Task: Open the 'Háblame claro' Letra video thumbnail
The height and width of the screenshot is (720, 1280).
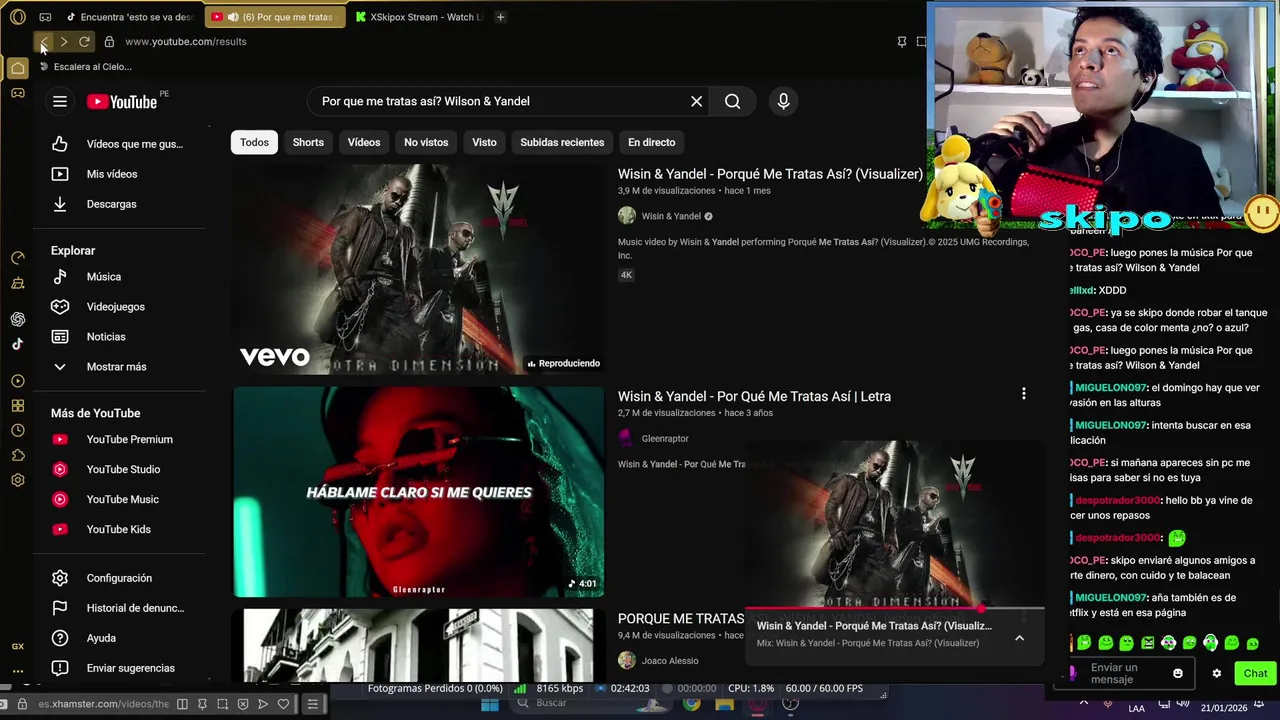Action: 418,492
